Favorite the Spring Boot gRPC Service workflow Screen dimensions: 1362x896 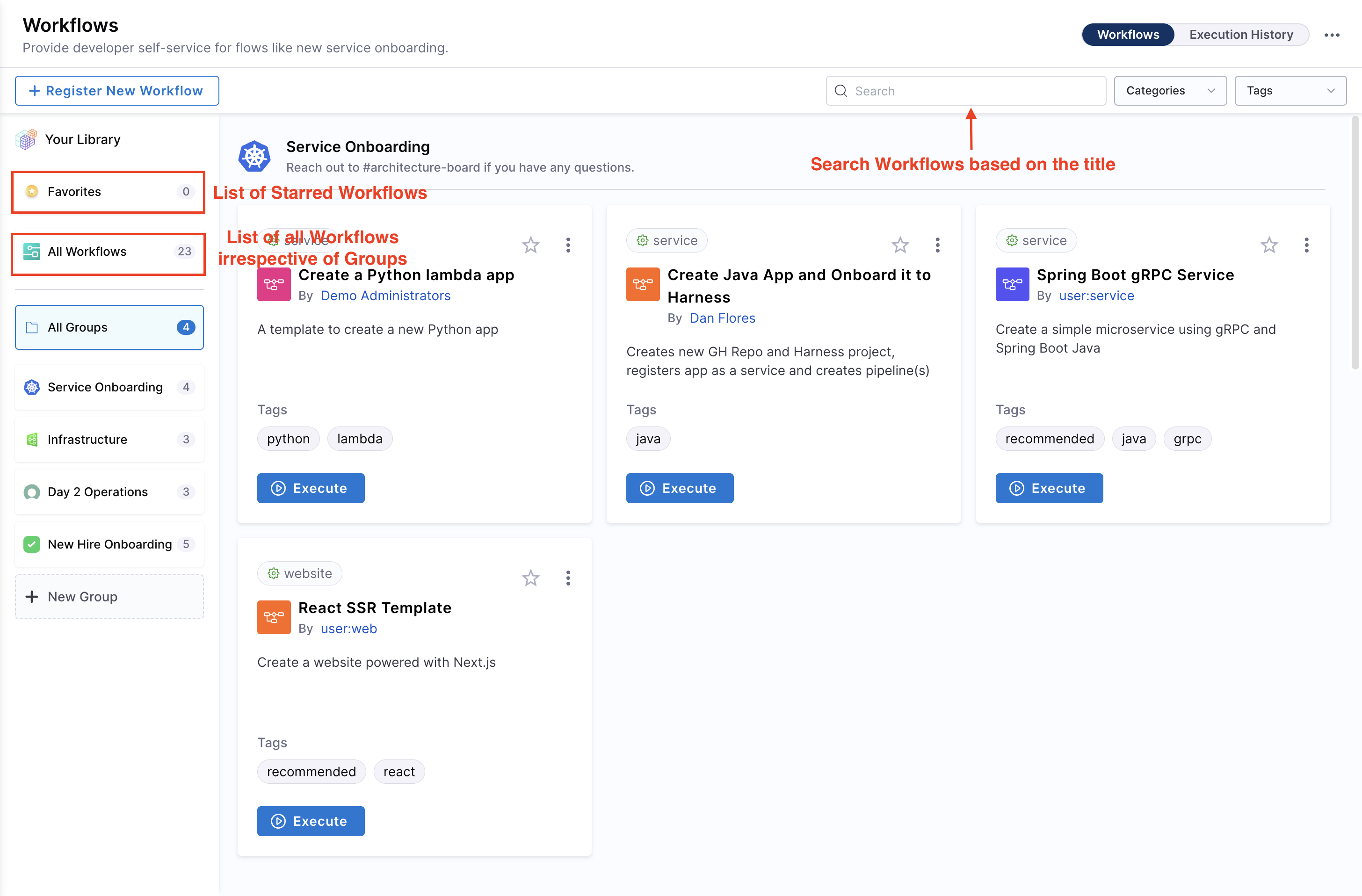point(1269,245)
